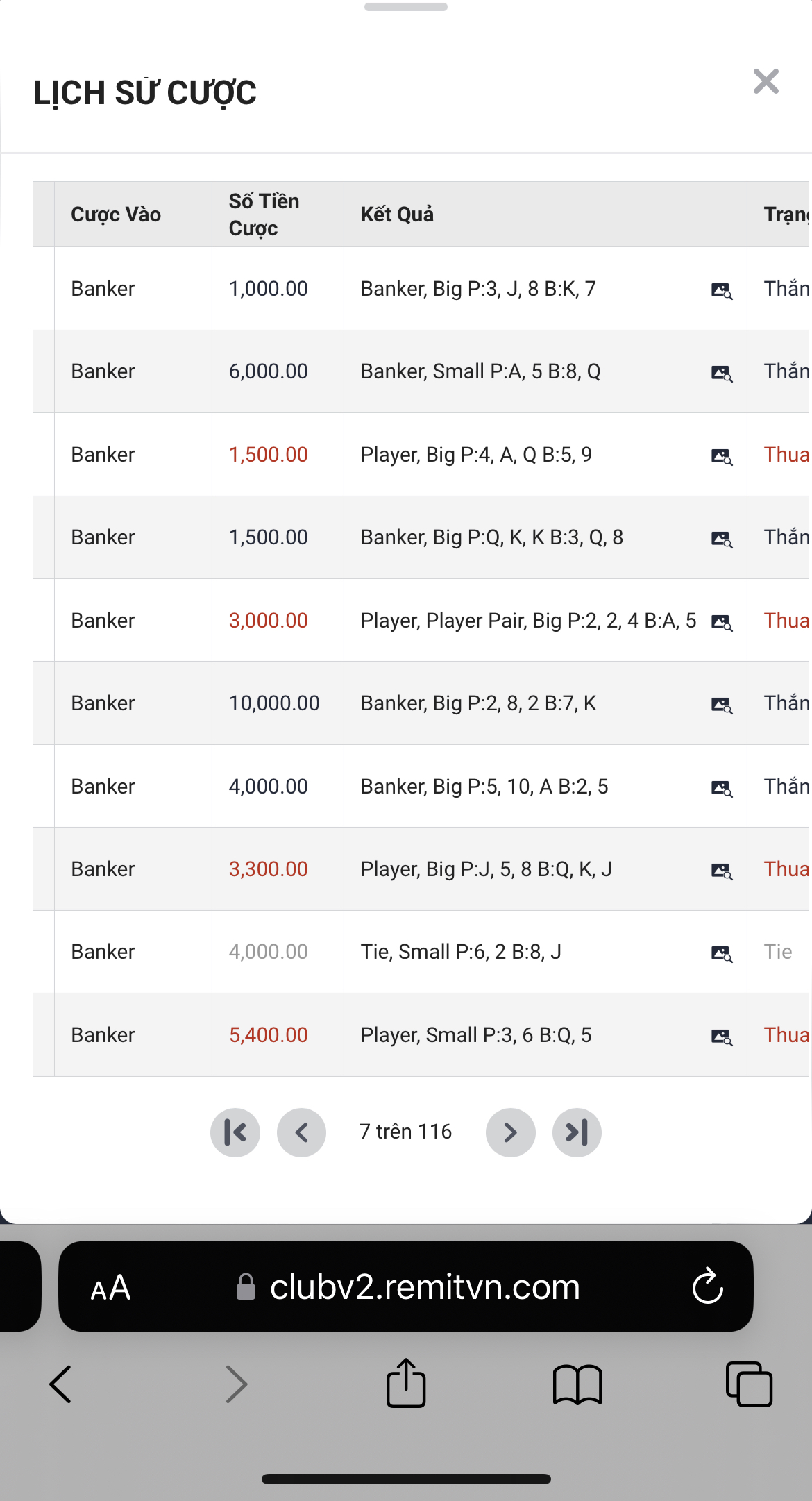Click the Số Tiền Cược column header
This screenshot has width=812, height=1501.
(x=264, y=215)
